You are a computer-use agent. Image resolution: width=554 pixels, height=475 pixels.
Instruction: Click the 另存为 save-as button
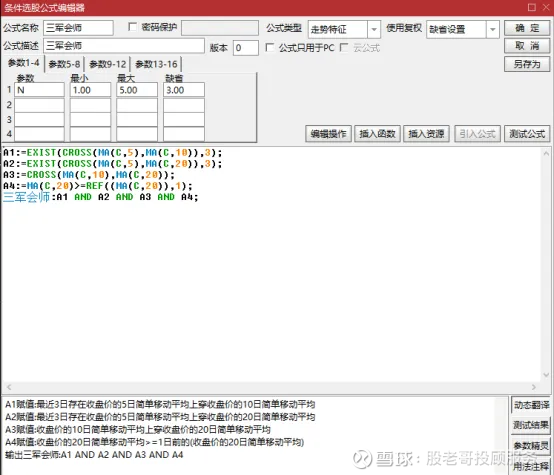tap(527, 64)
